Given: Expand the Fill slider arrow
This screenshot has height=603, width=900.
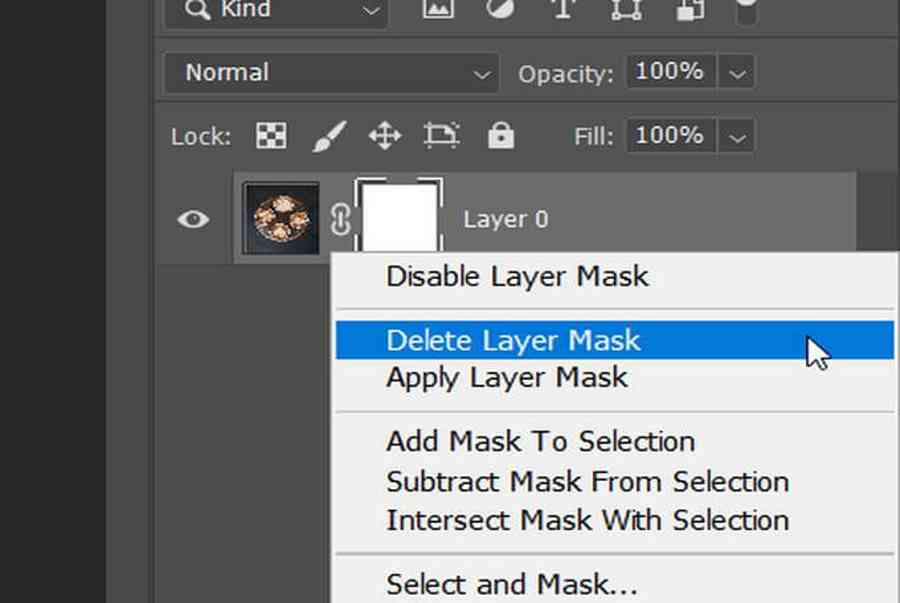Looking at the screenshot, I should (738, 136).
